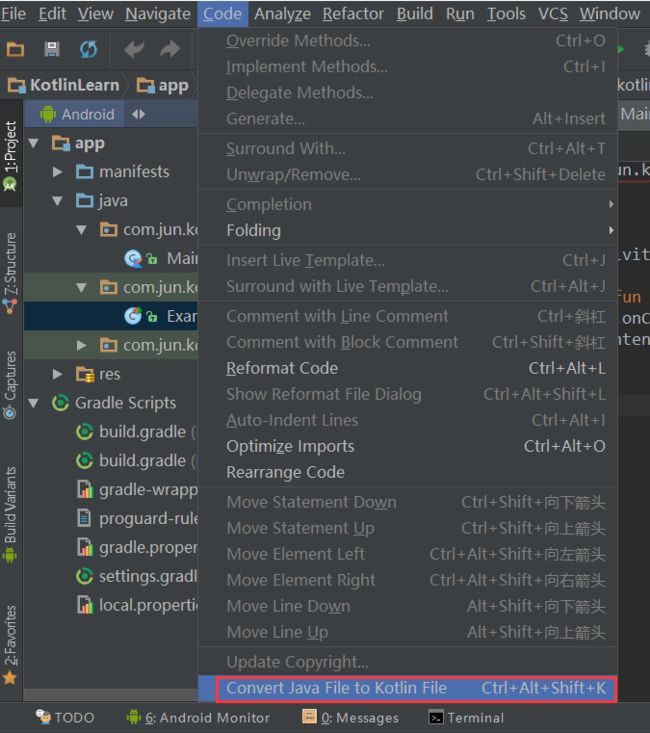Click the app breadcrumb in navigation bar
Viewport: 650px width, 733px height.
(x=162, y=85)
